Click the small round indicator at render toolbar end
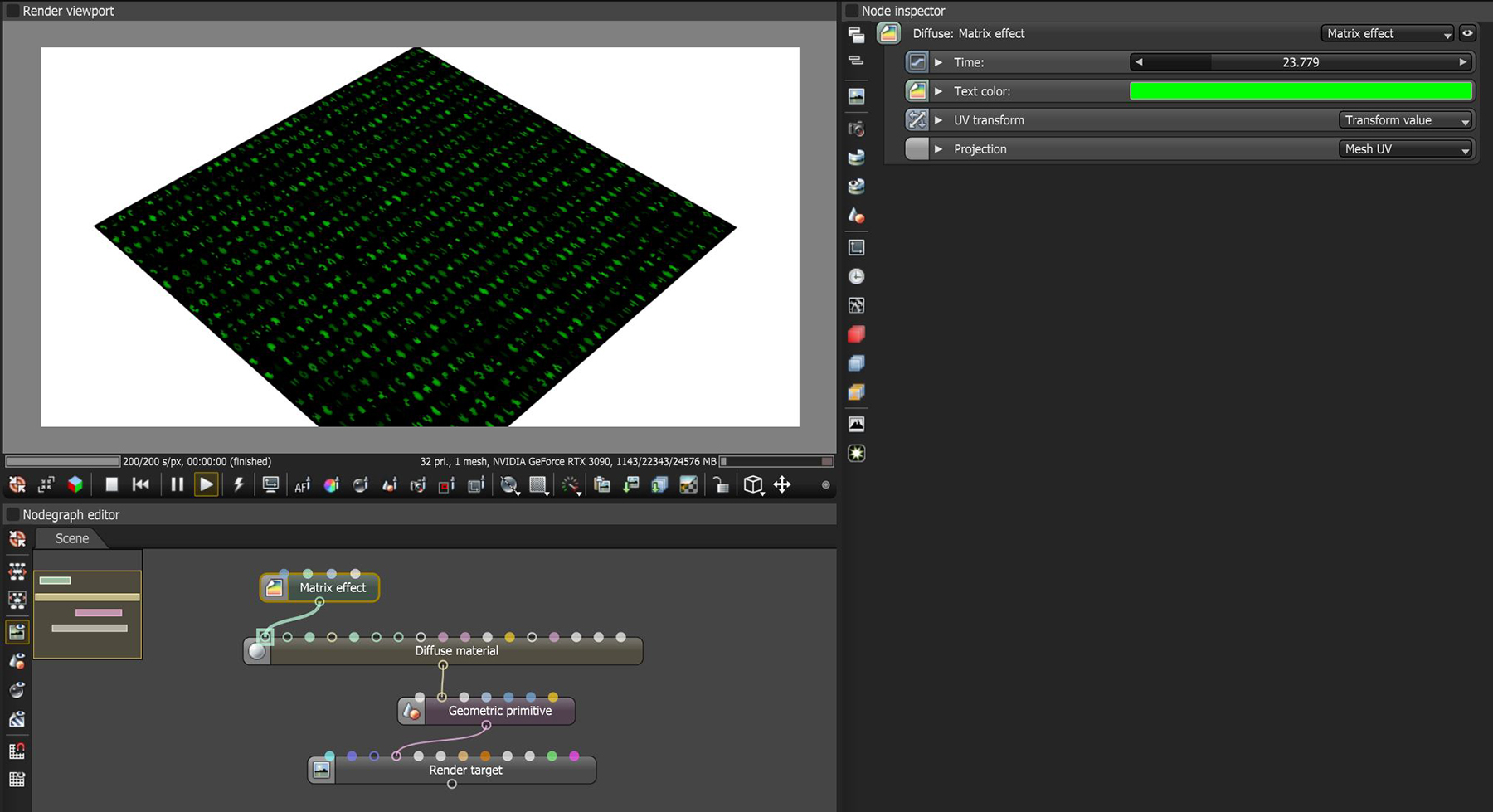Viewport: 1493px width, 812px height. coord(825,485)
